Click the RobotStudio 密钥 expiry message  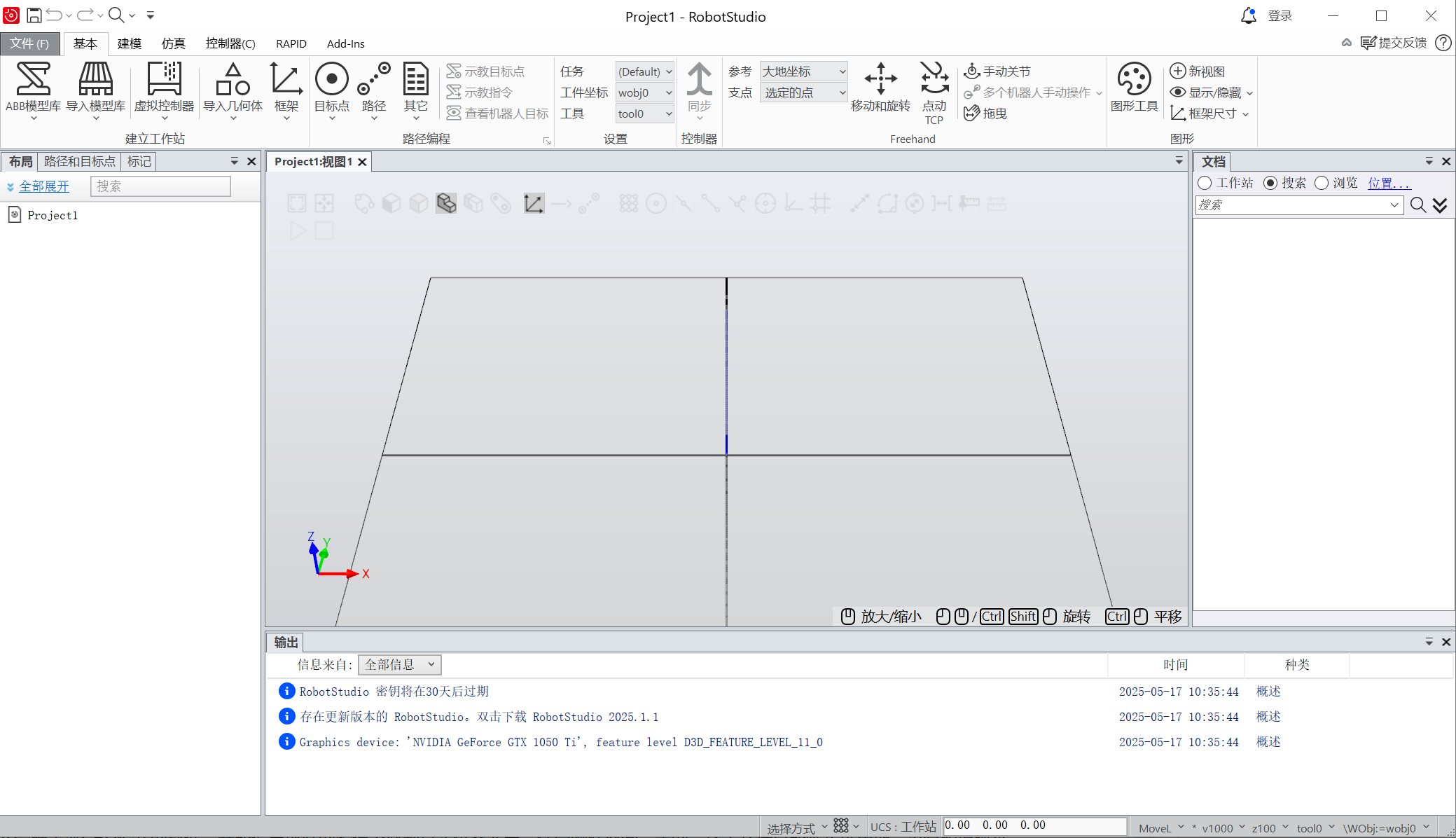pos(394,692)
